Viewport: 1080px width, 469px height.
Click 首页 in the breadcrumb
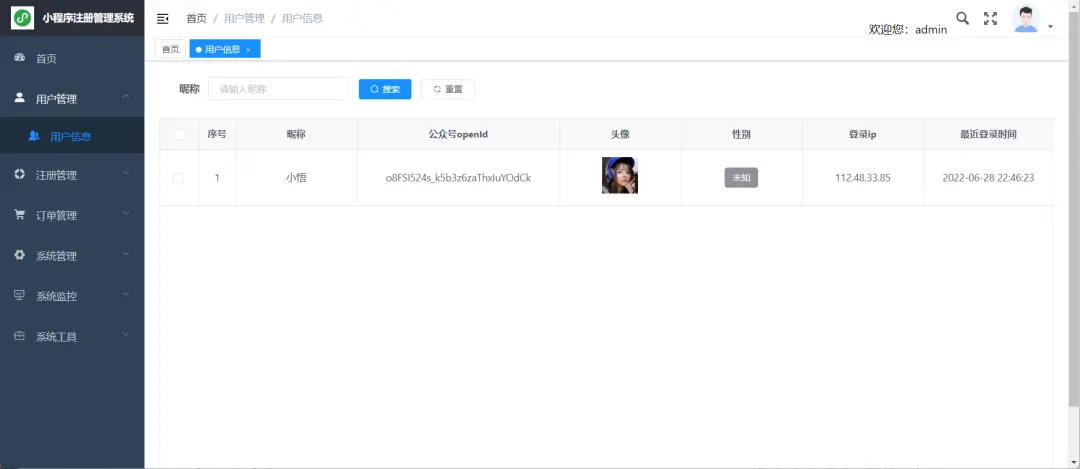[196, 19]
